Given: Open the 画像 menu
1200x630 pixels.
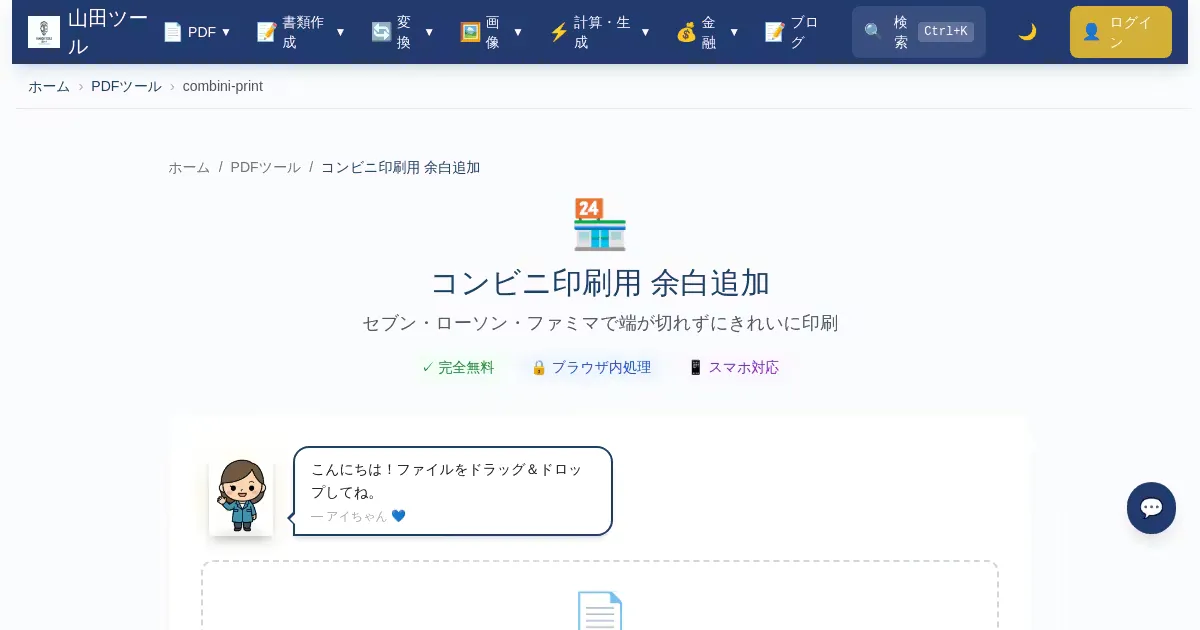Looking at the screenshot, I should [x=491, y=32].
